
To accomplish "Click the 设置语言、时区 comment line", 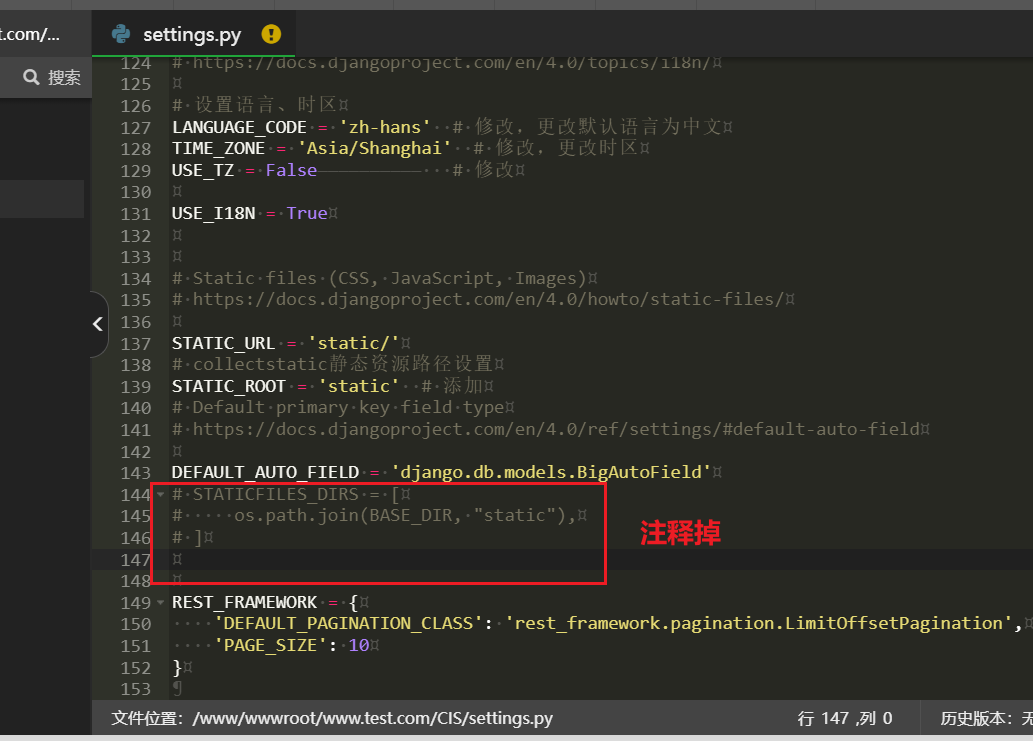I will click(255, 105).
